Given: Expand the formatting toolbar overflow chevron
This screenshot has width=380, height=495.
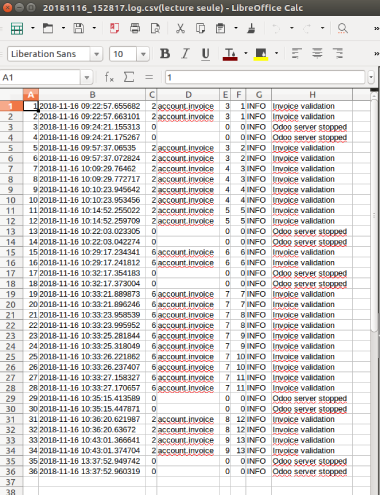Looking at the screenshot, I should 376,54.
